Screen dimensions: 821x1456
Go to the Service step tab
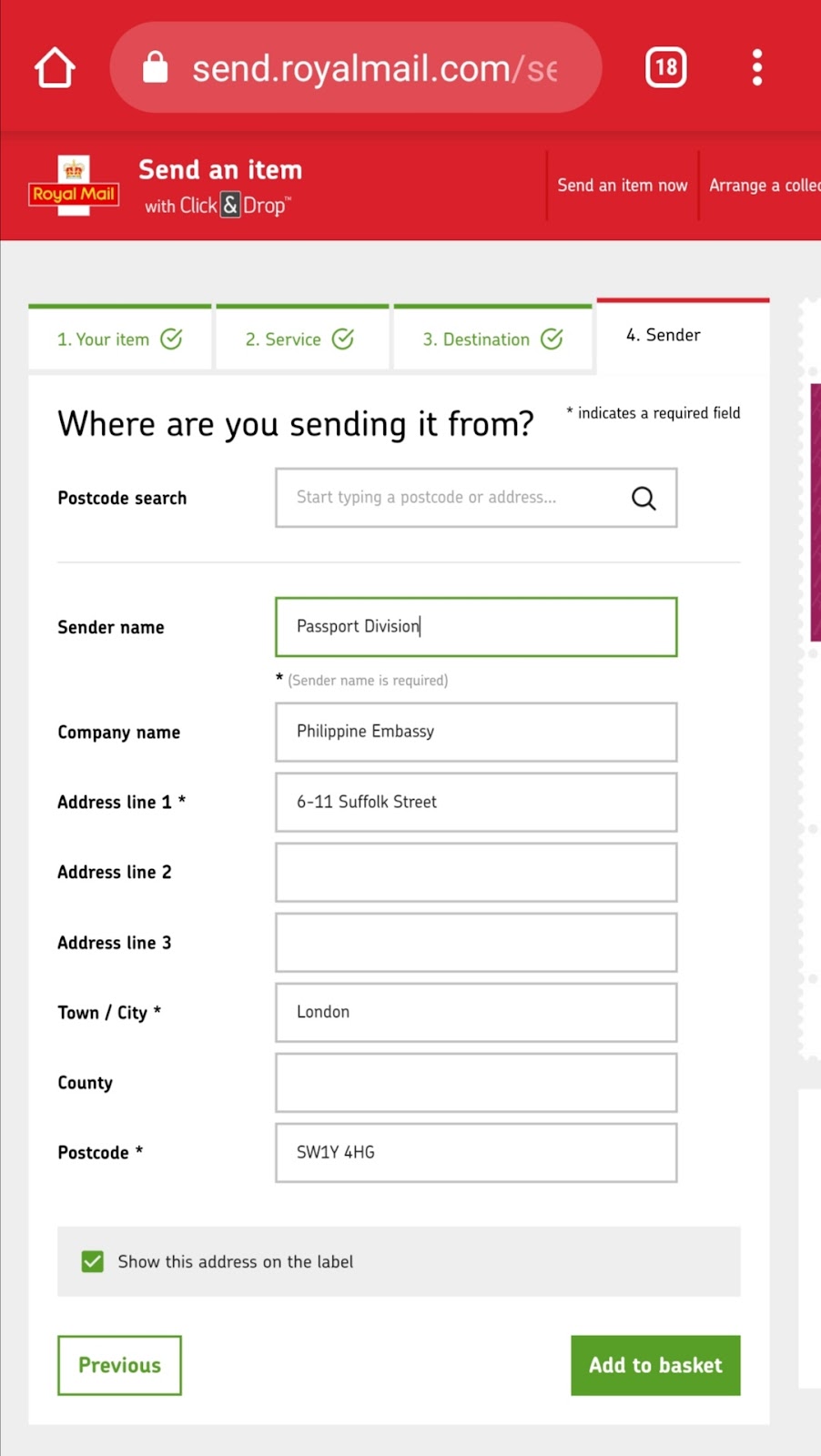[299, 339]
